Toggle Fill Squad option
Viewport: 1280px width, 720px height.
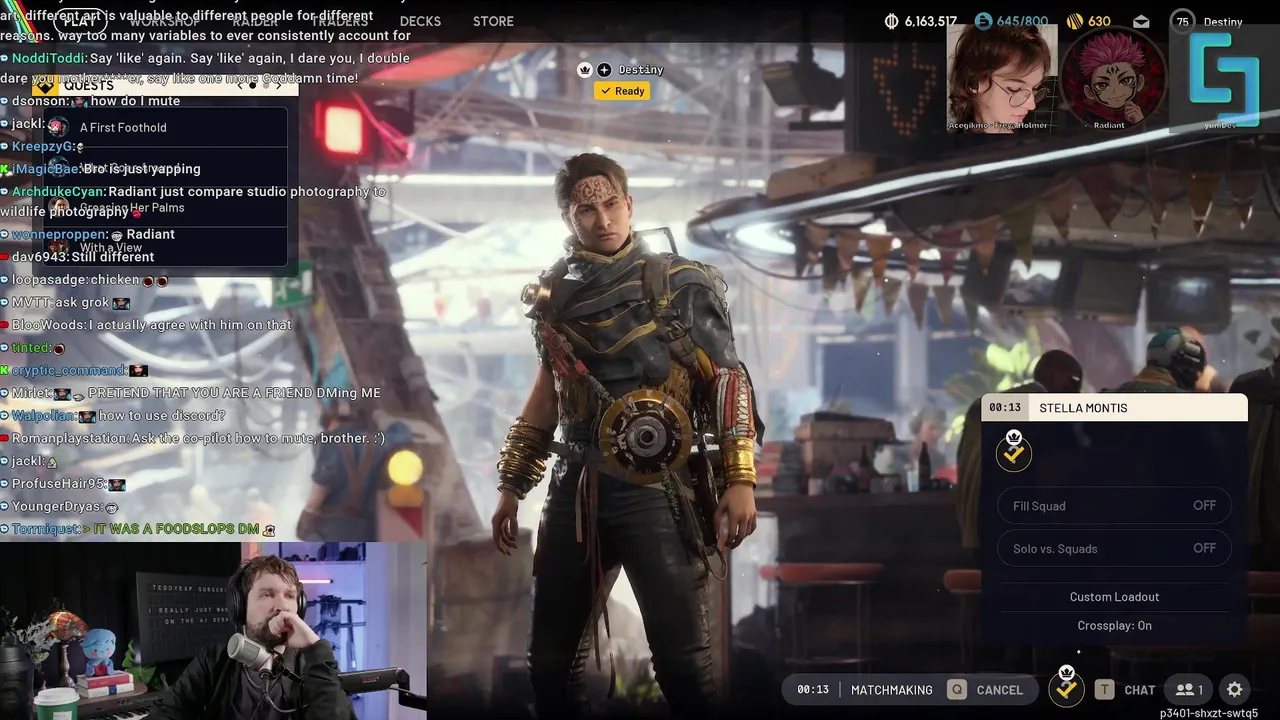[x=1114, y=506]
